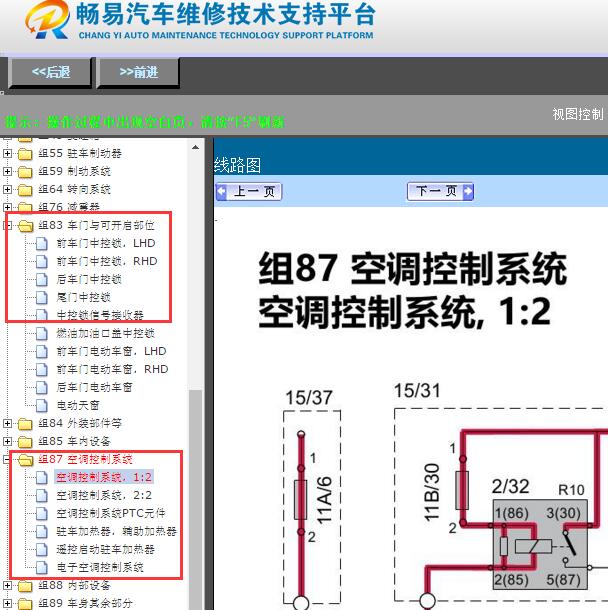Expand the 组59 制动系统 node
Screen dimensions: 608x610
click(x=7, y=171)
